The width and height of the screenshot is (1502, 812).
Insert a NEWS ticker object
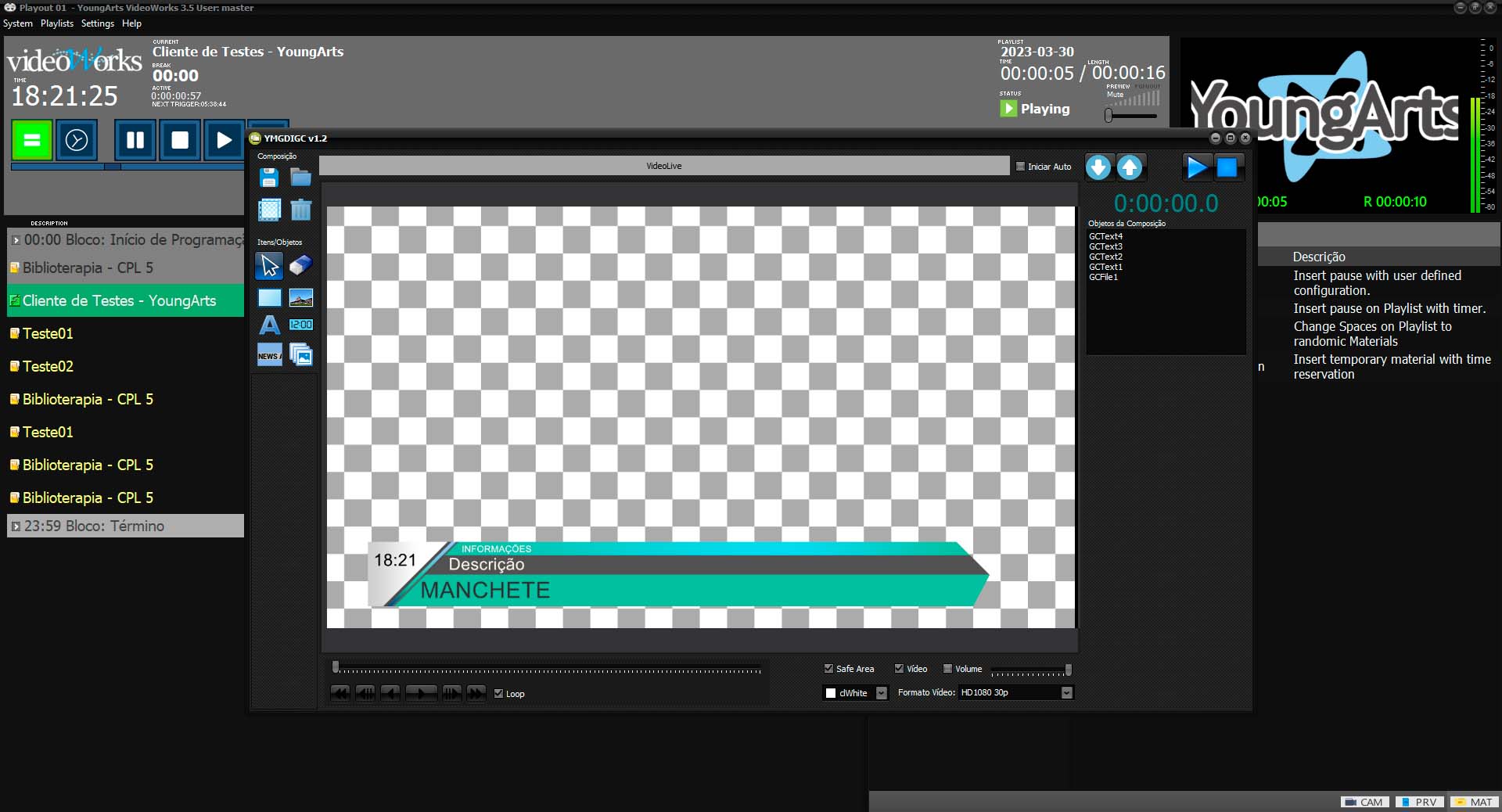coord(269,356)
